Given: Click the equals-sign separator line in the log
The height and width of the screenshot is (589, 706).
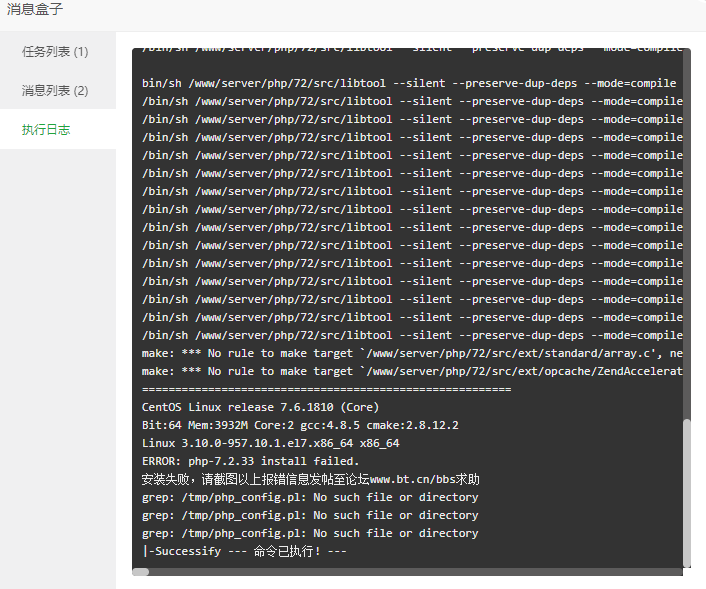Looking at the screenshot, I should (x=326, y=389).
